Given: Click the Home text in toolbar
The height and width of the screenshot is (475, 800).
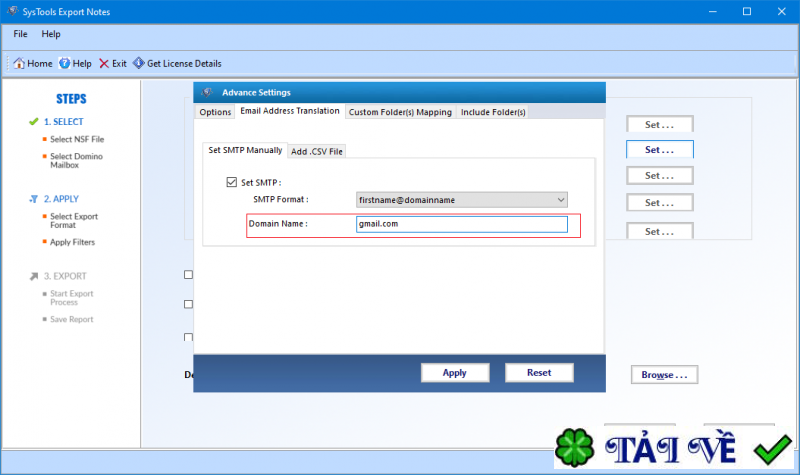Looking at the screenshot, I should click(40, 63).
